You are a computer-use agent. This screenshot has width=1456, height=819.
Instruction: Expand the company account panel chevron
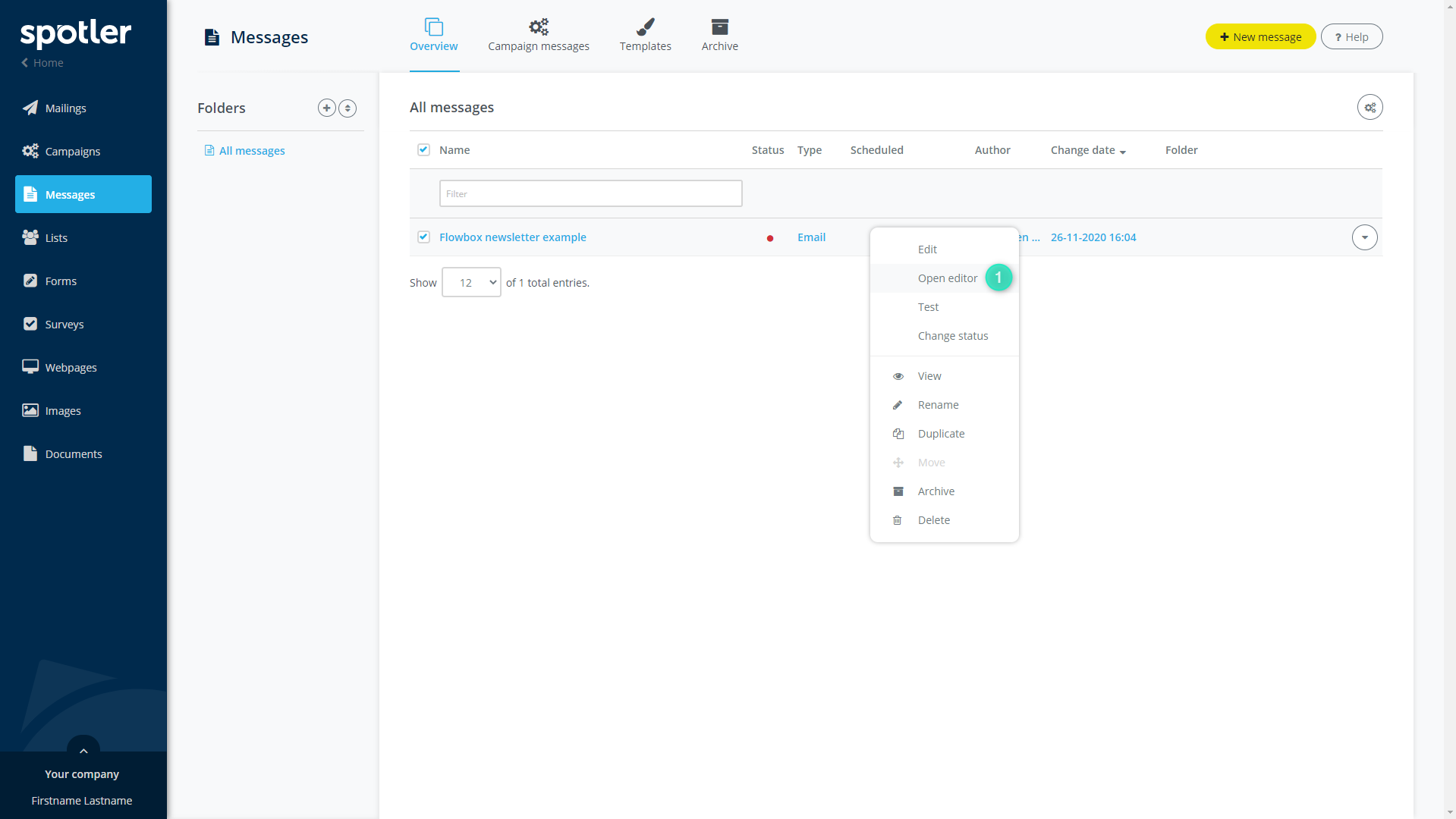[x=83, y=750]
